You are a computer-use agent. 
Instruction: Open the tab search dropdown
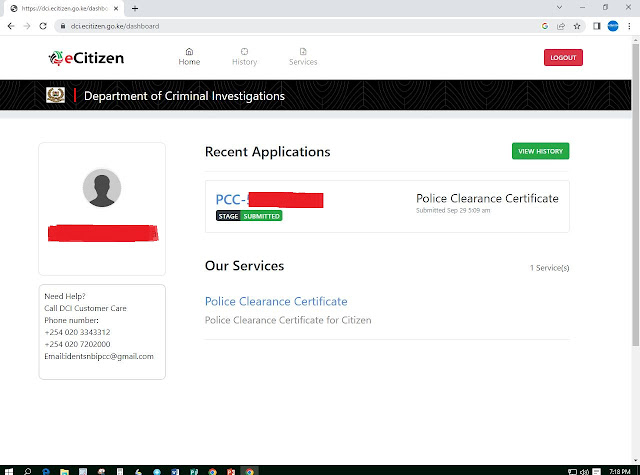point(560,7)
